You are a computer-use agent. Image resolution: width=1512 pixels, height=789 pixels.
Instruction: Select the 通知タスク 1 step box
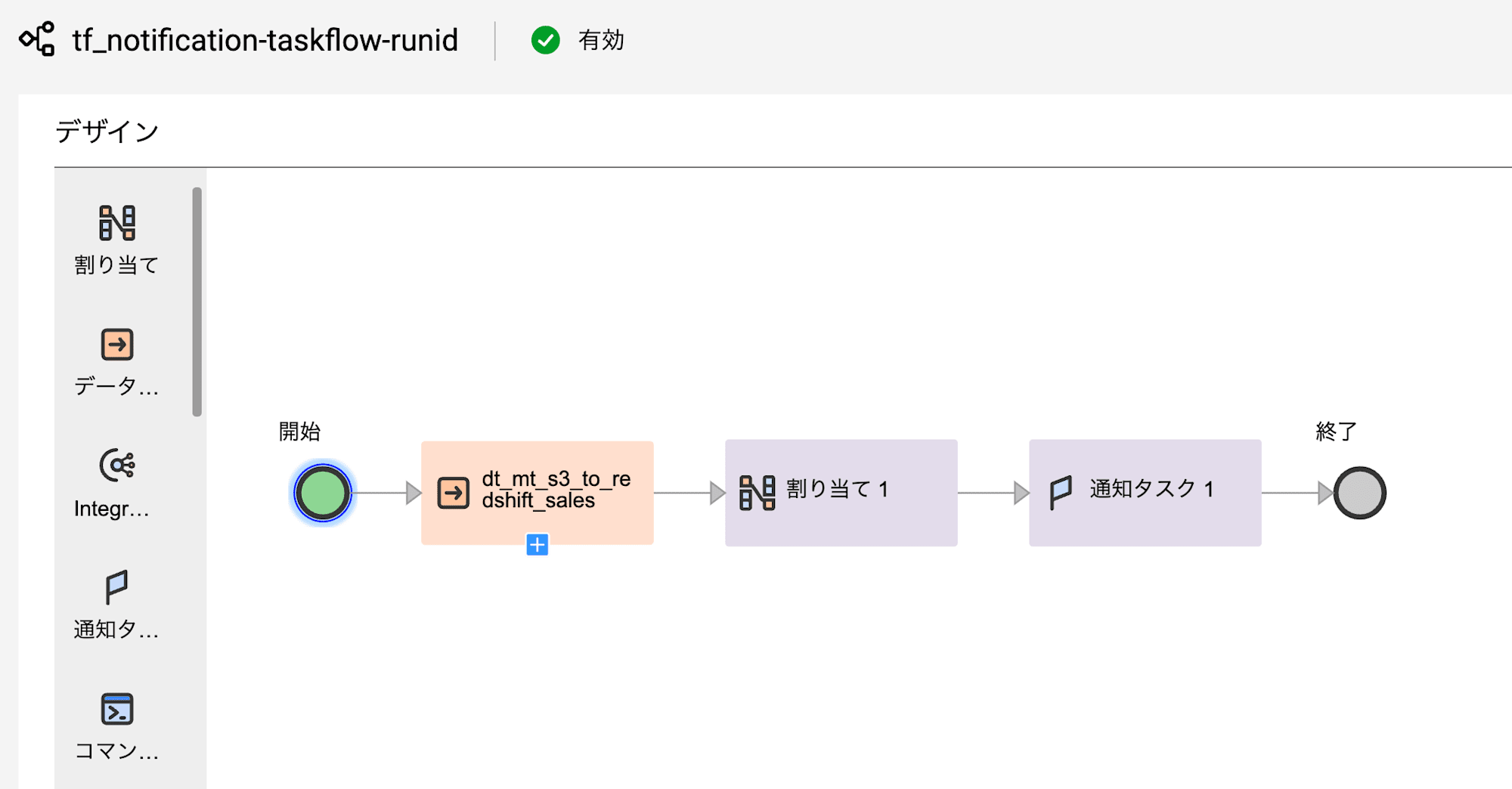1145,493
